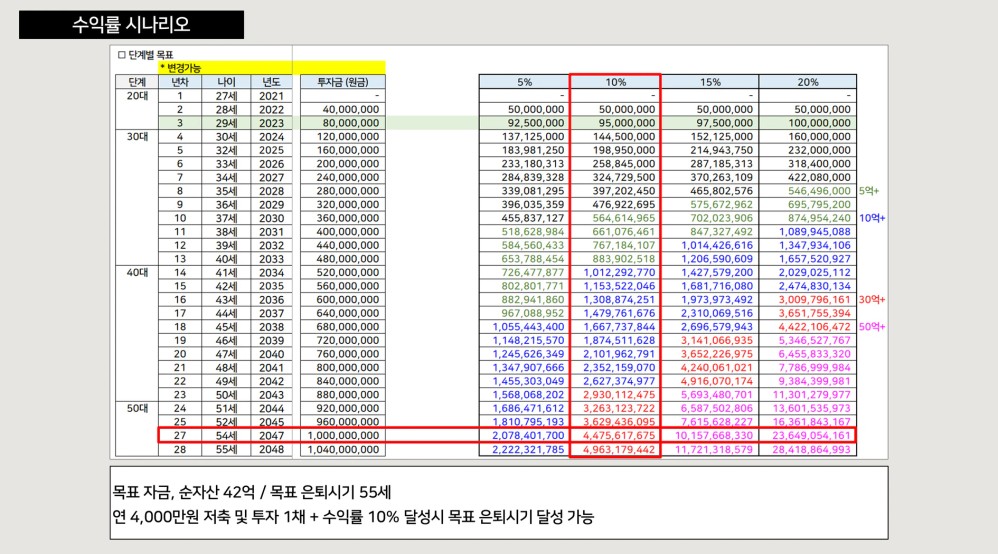Select the year cell 2047
The height and width of the screenshot is (554, 998).
click(x=272, y=436)
